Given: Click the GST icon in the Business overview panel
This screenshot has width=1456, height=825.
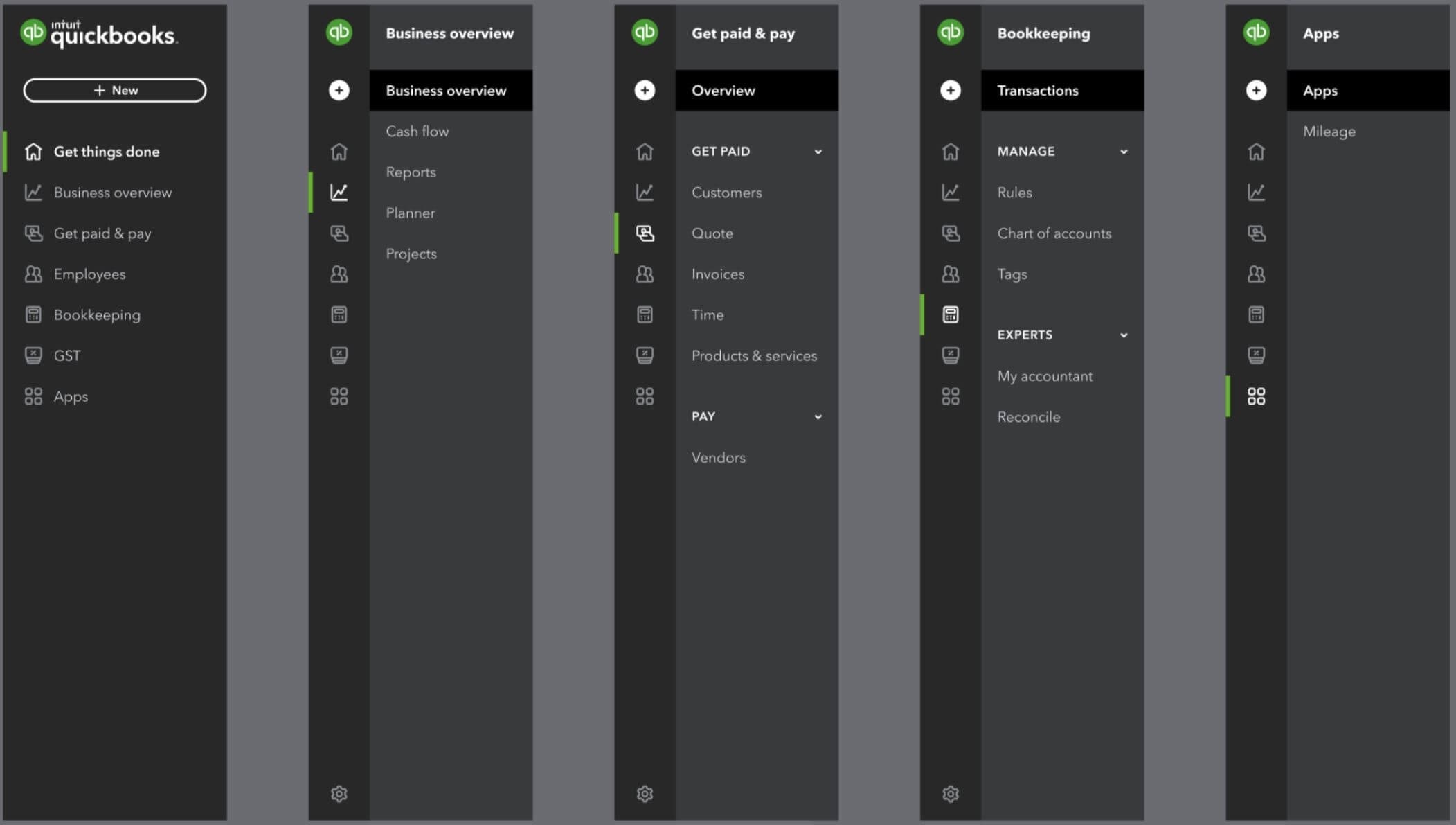Looking at the screenshot, I should [339, 356].
